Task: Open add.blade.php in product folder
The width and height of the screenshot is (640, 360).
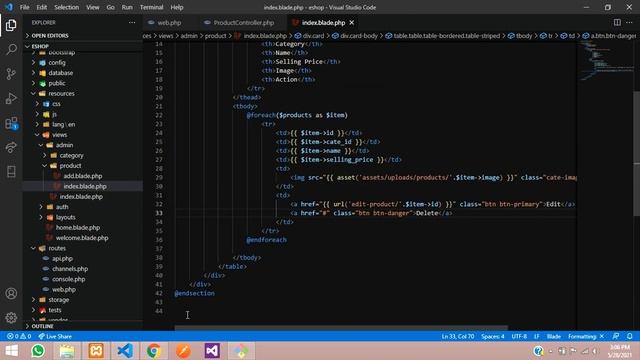Action: pos(83,176)
